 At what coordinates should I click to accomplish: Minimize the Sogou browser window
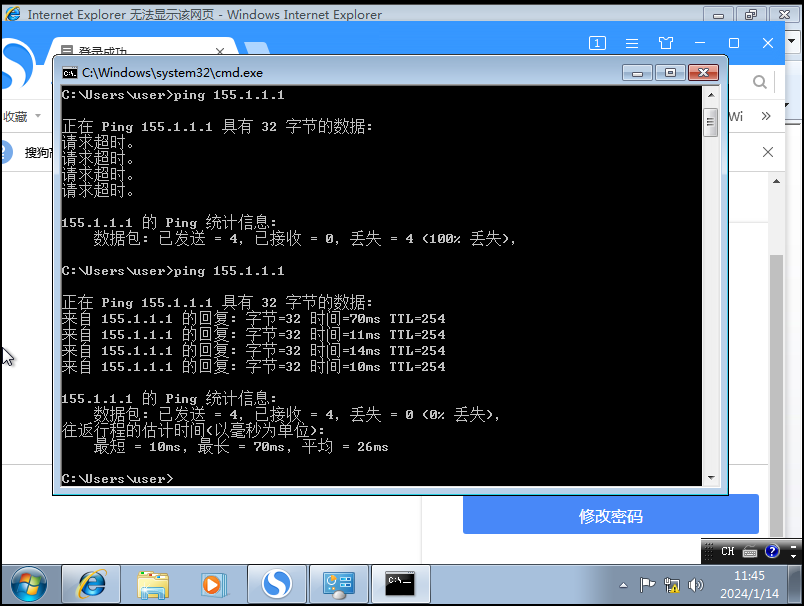click(x=700, y=43)
